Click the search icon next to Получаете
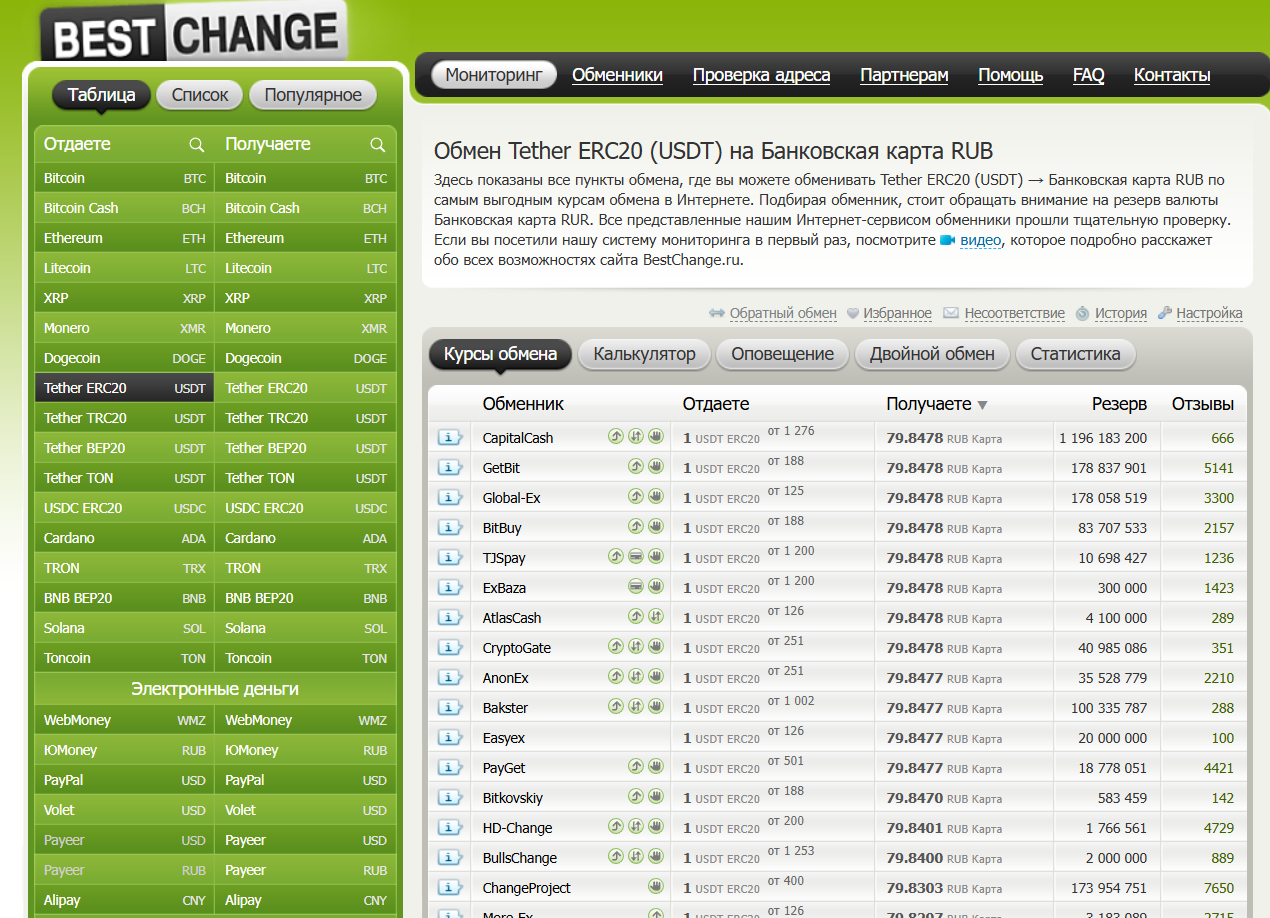Image resolution: width=1270 pixels, height=918 pixels. tap(377, 145)
